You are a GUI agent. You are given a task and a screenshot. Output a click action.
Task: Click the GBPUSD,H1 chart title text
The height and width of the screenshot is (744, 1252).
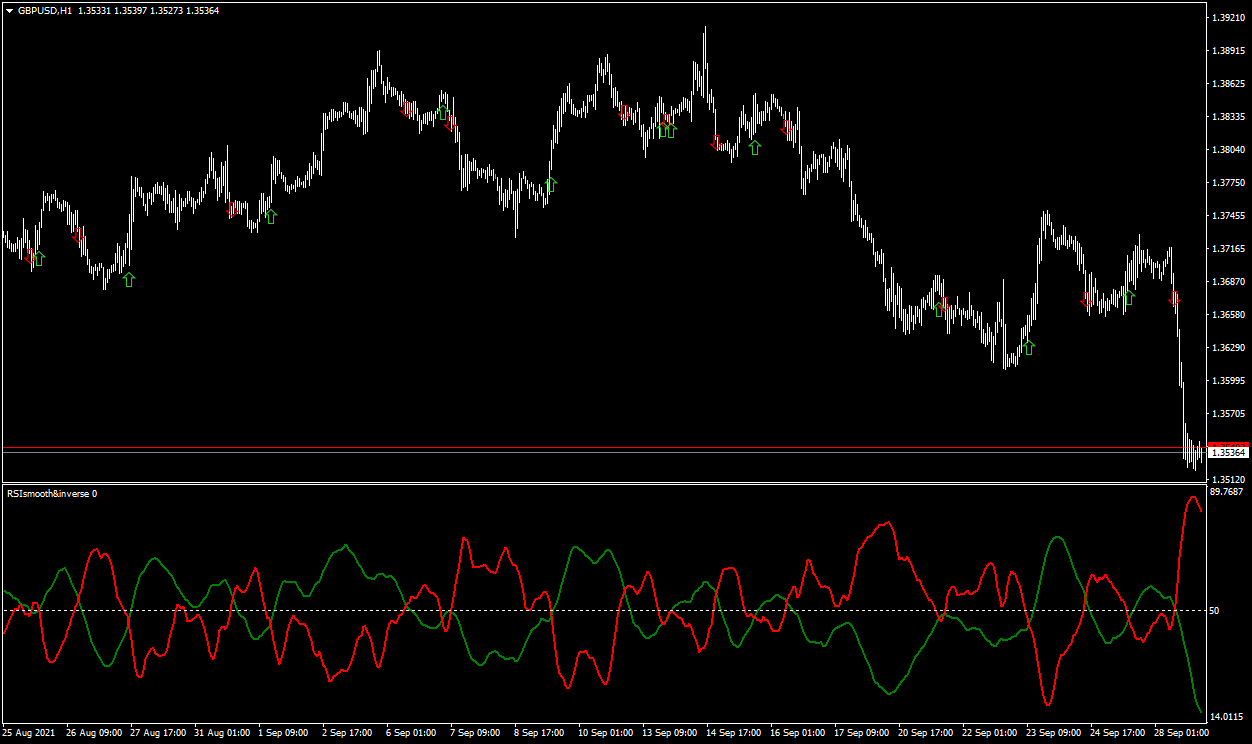point(45,10)
